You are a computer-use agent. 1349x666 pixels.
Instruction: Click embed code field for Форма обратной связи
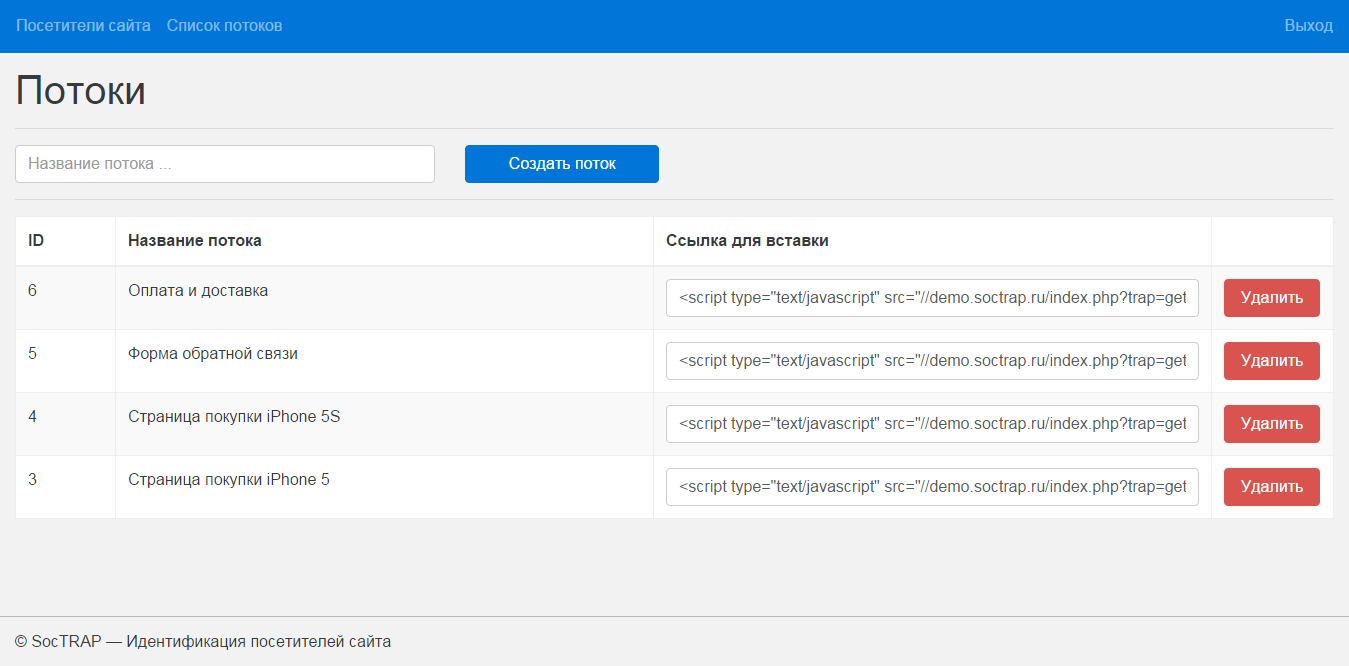click(x=932, y=361)
